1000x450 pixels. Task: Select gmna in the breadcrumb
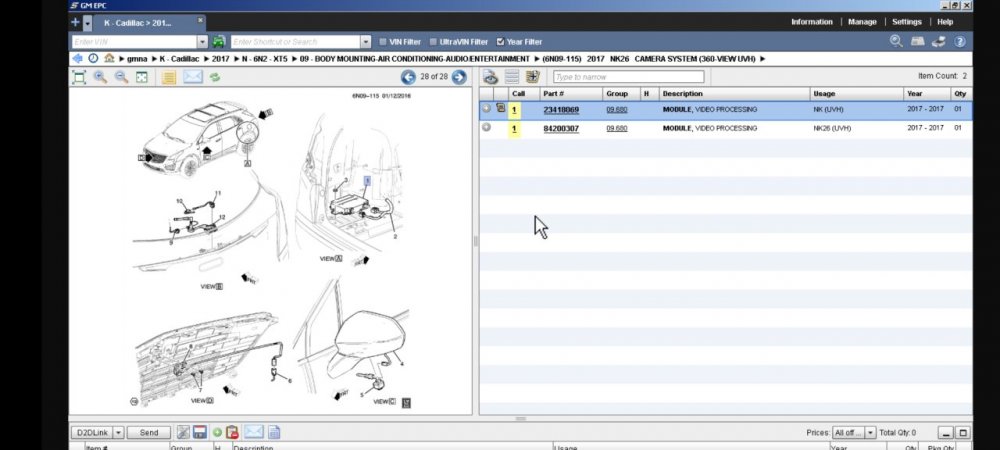(137, 59)
